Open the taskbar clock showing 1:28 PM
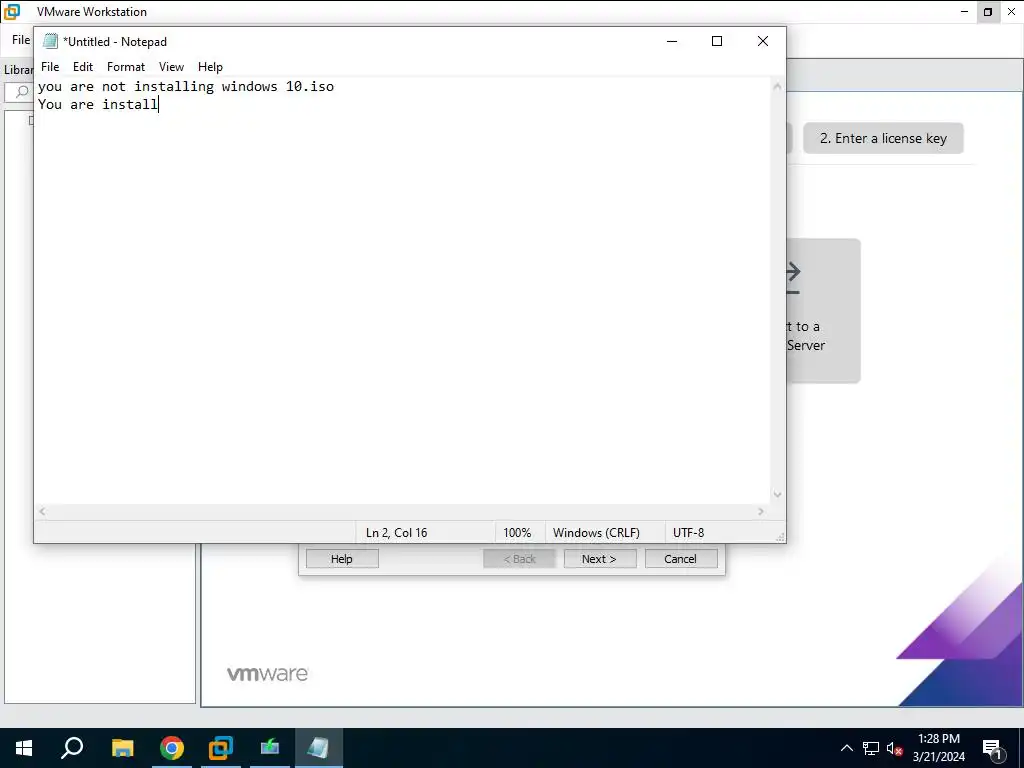The image size is (1024, 768). point(939,748)
